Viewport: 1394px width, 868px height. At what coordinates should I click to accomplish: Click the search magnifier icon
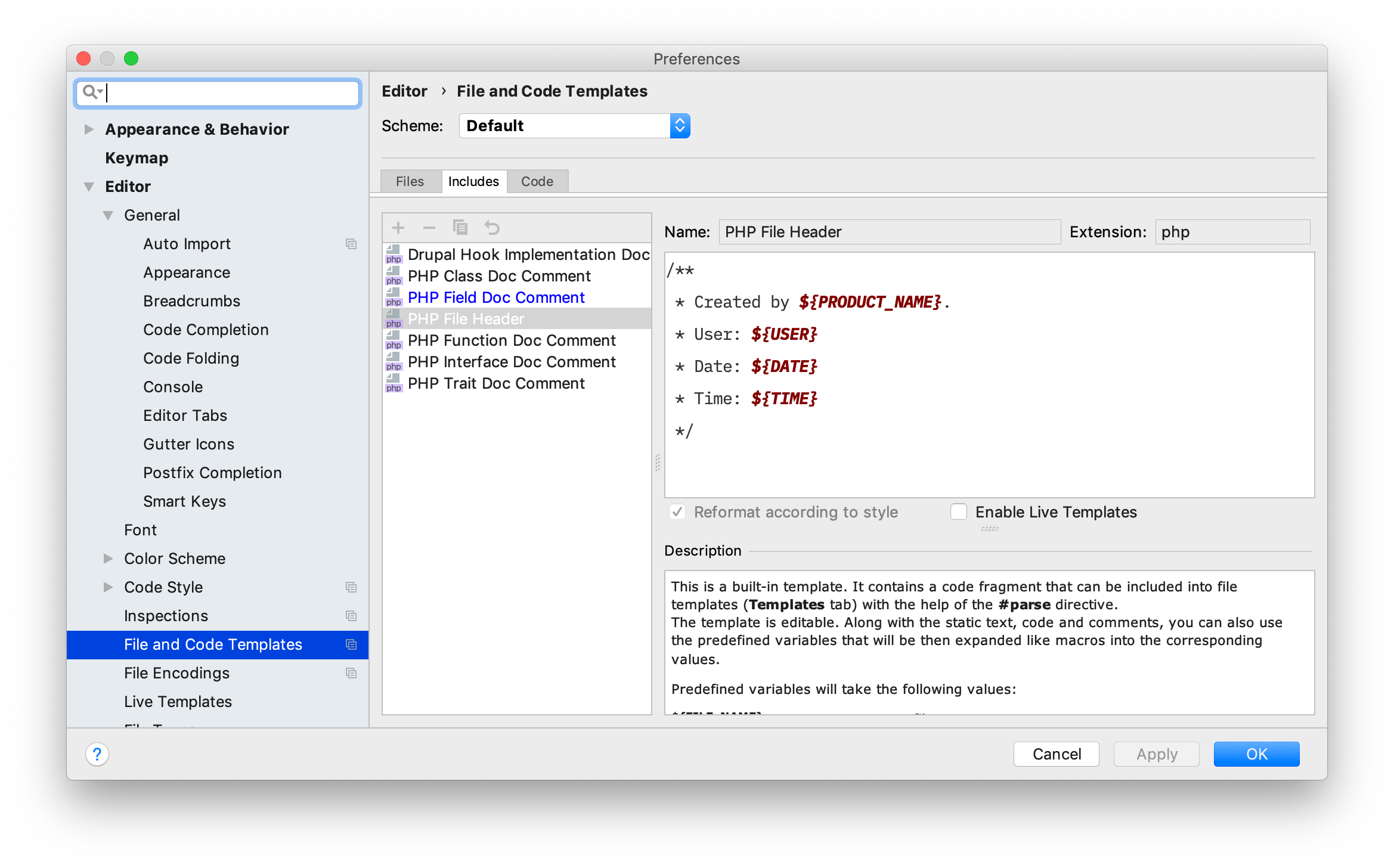[x=91, y=92]
